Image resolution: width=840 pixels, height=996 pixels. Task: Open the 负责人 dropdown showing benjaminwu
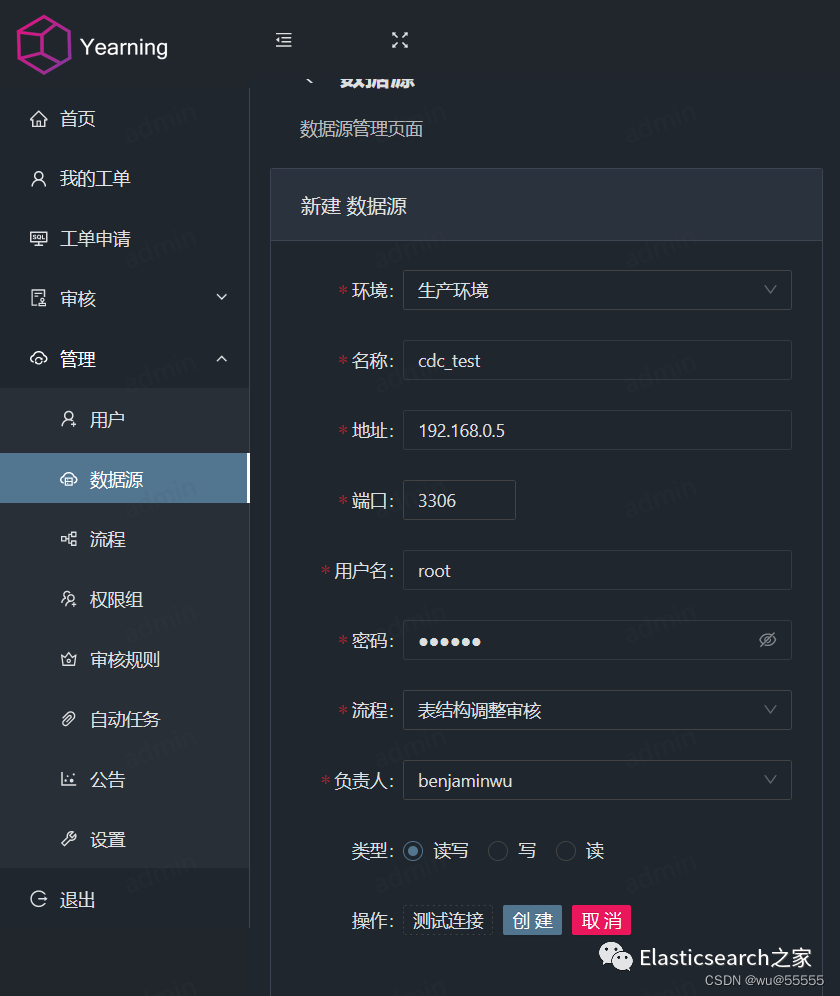tap(597, 780)
